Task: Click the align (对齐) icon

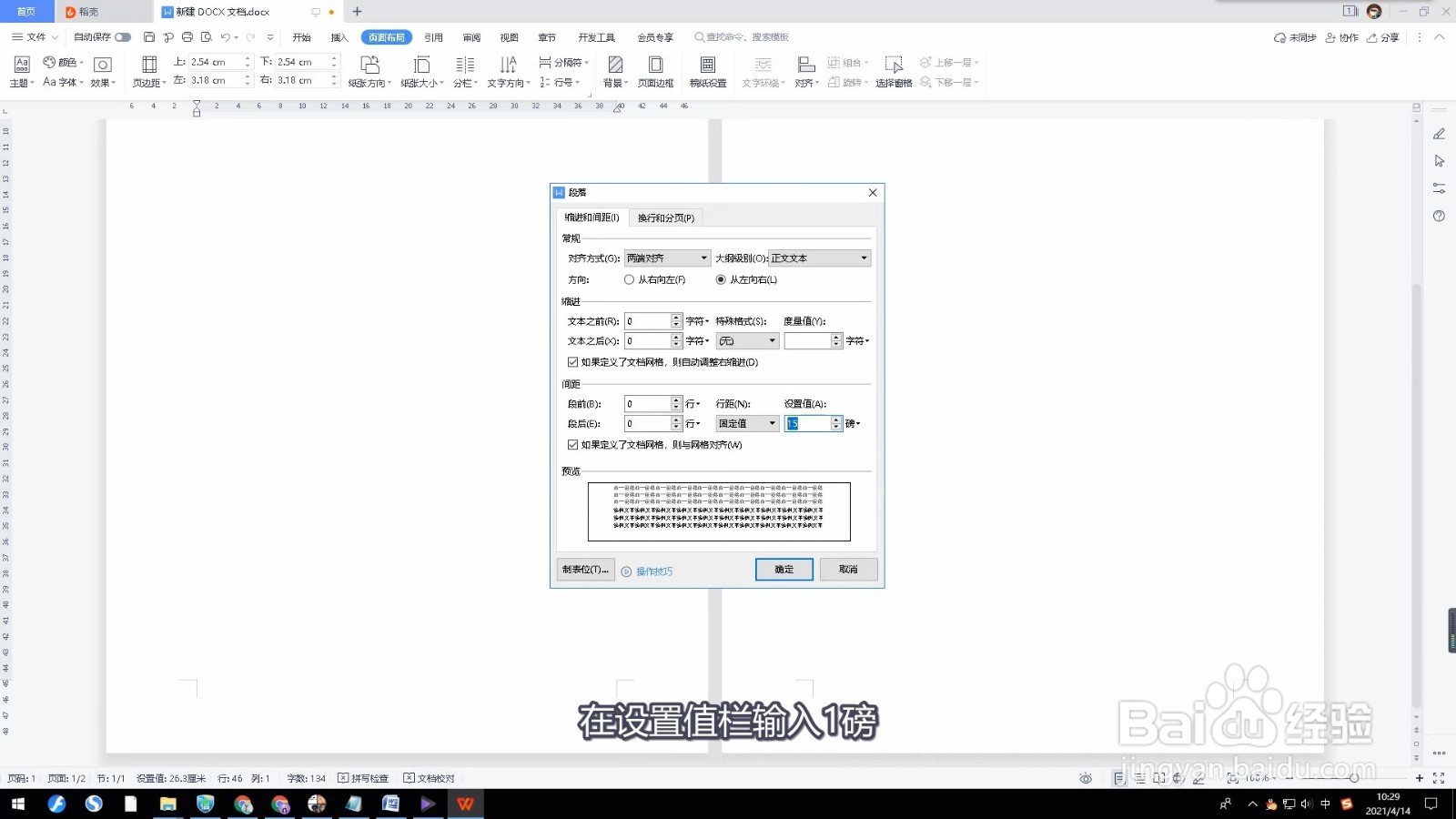Action: click(x=806, y=65)
